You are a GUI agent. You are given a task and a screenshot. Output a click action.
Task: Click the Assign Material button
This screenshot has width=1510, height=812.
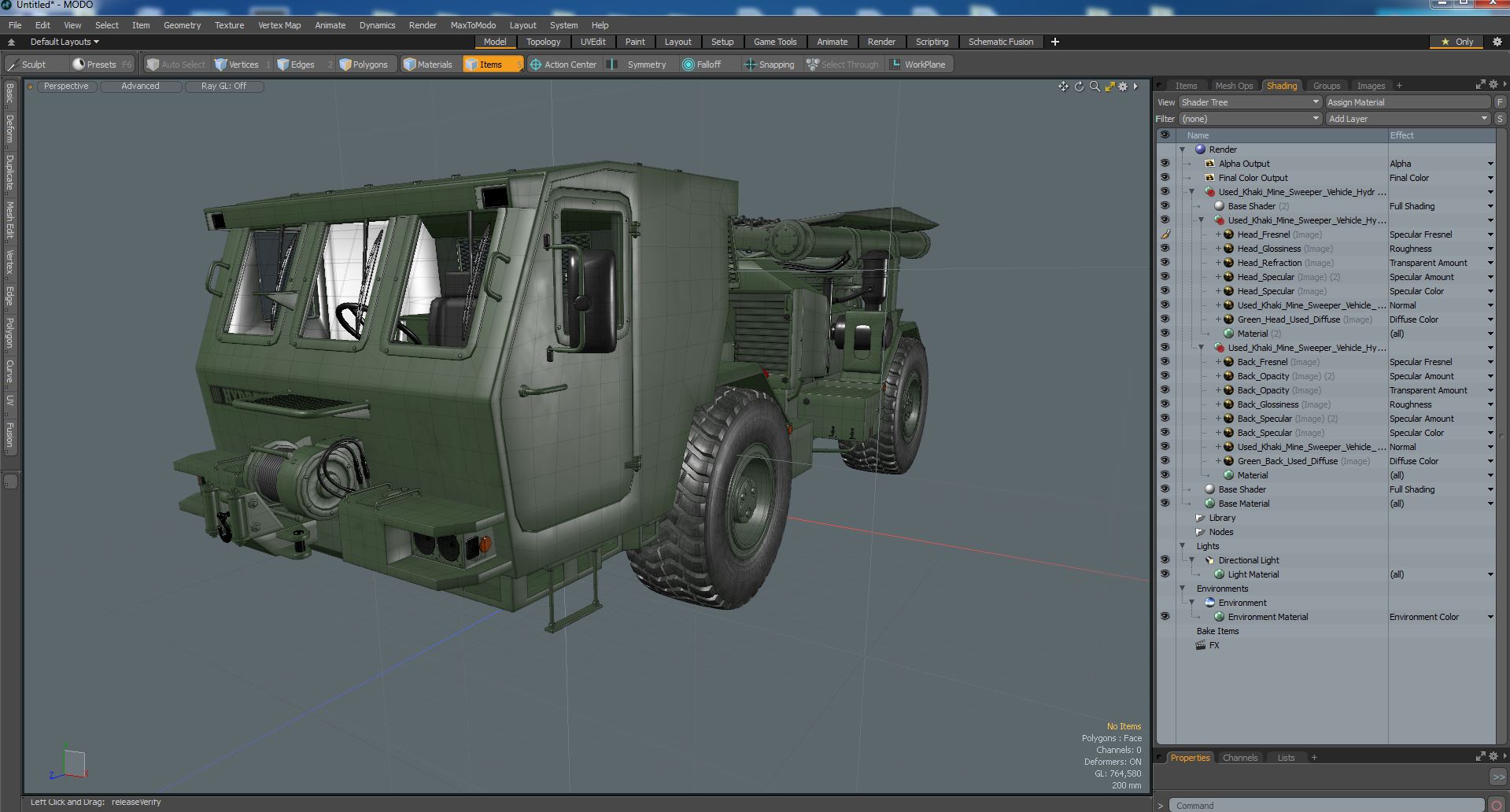click(1408, 102)
